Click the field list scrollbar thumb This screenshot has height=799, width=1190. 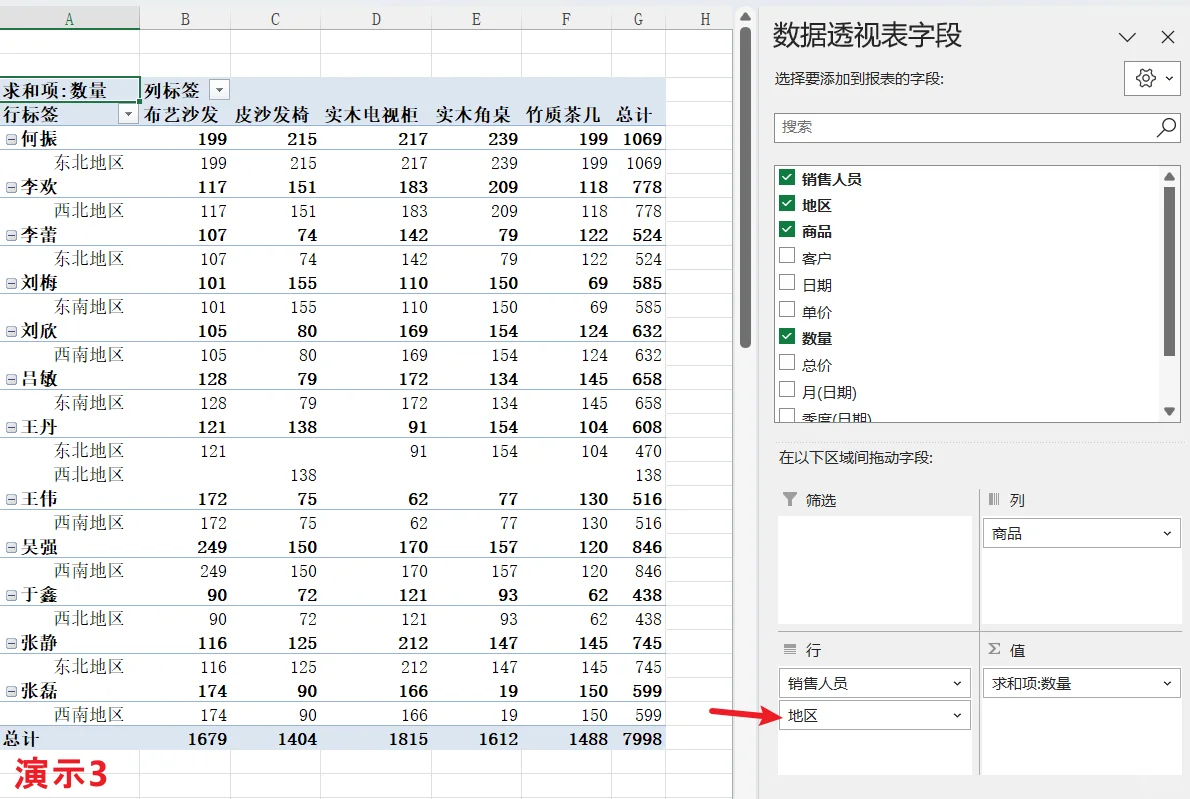click(x=1169, y=270)
